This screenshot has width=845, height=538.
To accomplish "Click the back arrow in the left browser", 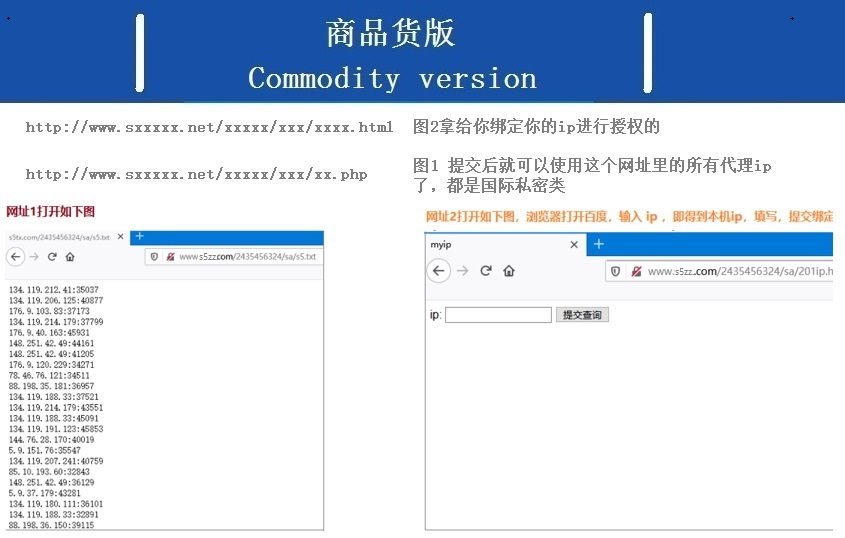I will click(16, 257).
